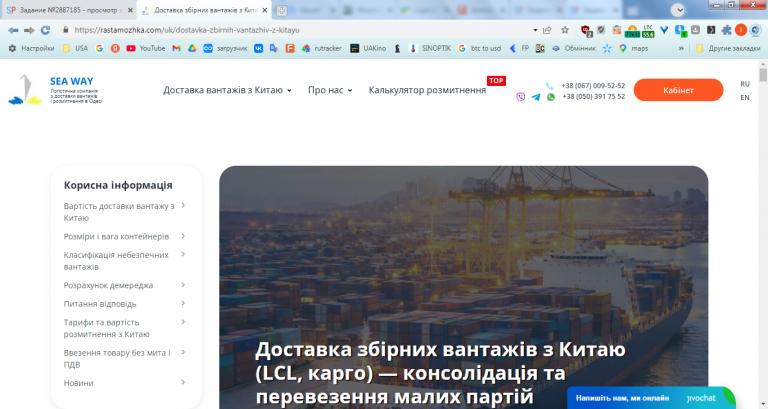Open the FP bookmark
The height and width of the screenshot is (409, 768).
(x=519, y=48)
